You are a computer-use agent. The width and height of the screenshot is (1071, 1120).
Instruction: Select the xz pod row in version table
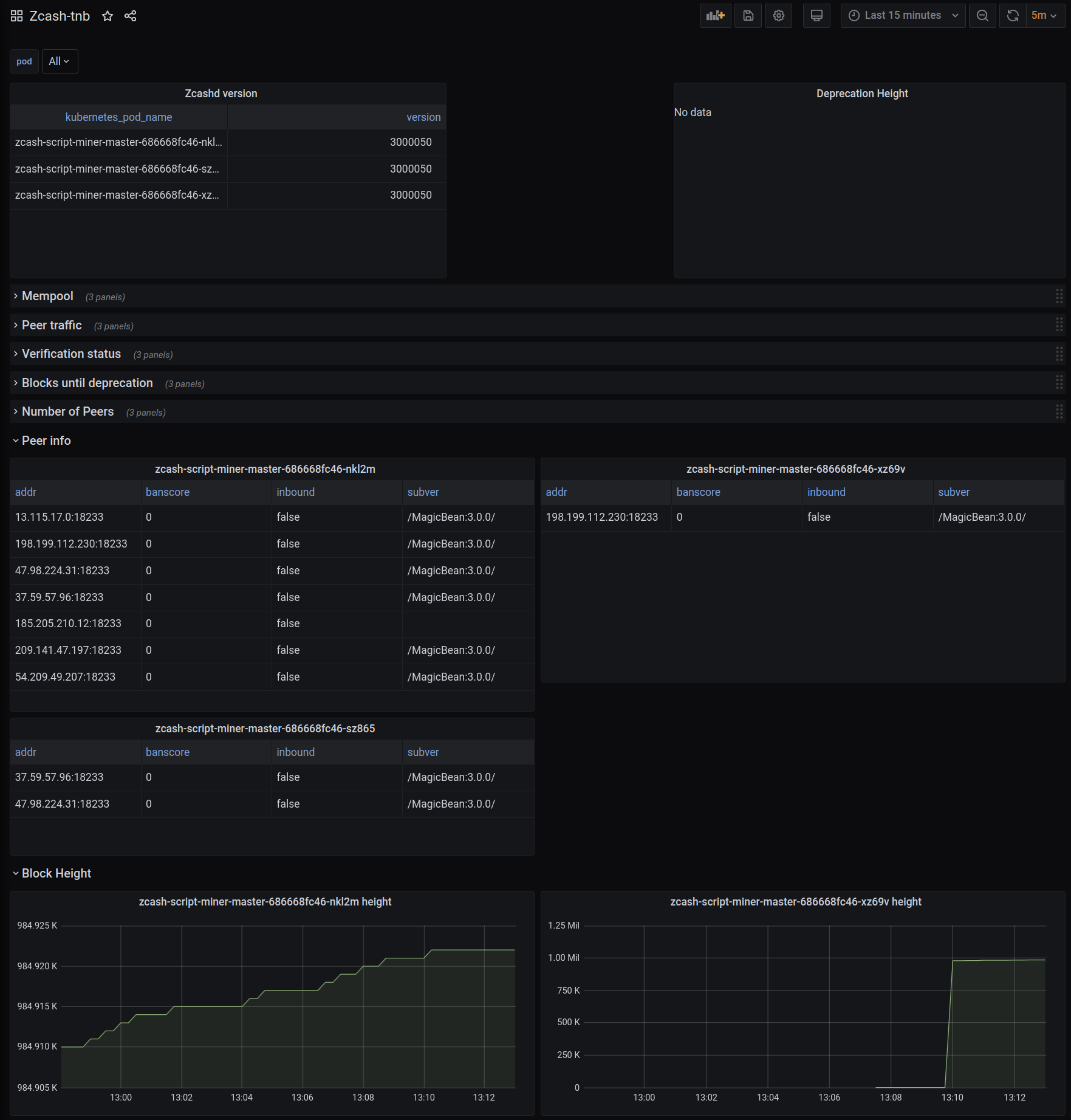(x=228, y=195)
